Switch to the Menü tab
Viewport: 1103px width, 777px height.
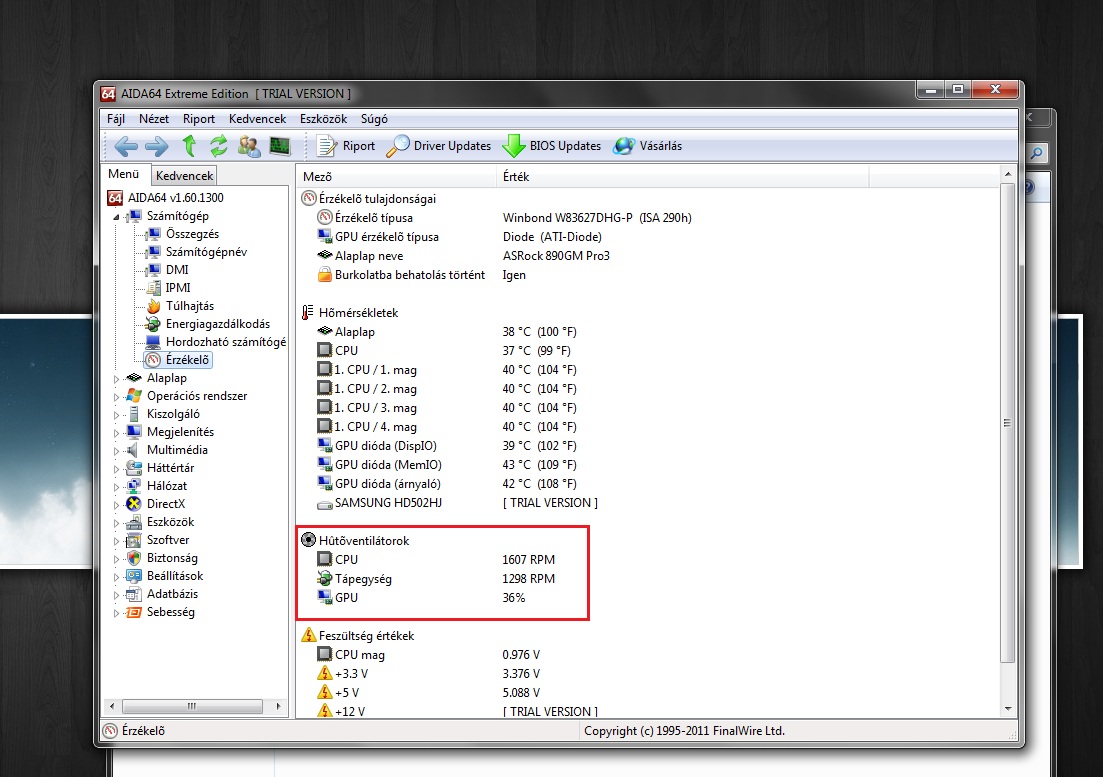[x=124, y=174]
